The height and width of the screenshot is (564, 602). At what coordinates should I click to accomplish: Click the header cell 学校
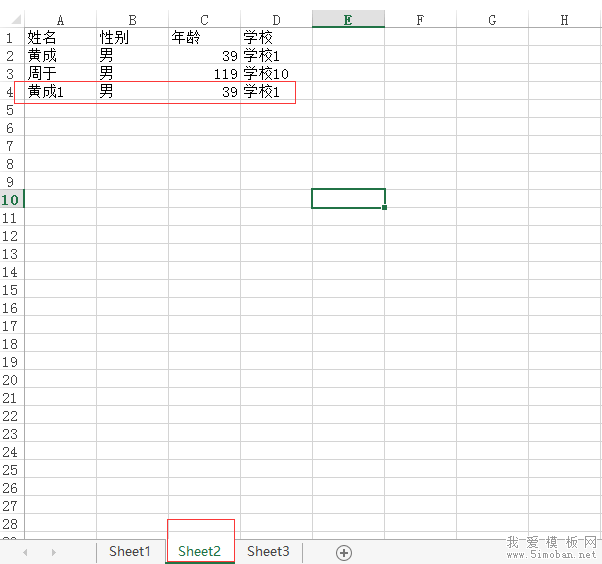click(x=276, y=37)
